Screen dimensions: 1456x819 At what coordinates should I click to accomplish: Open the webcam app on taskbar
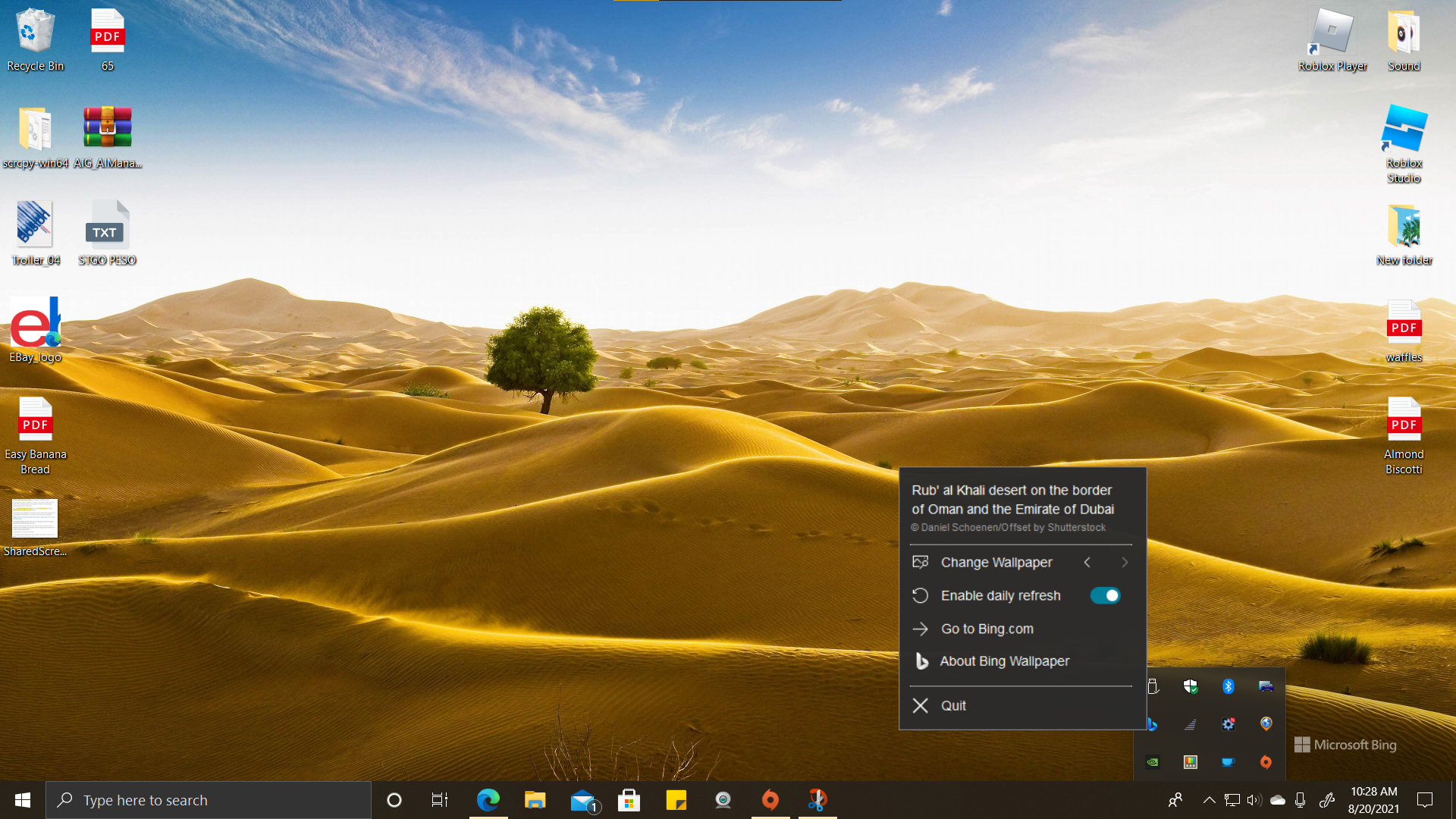723,800
